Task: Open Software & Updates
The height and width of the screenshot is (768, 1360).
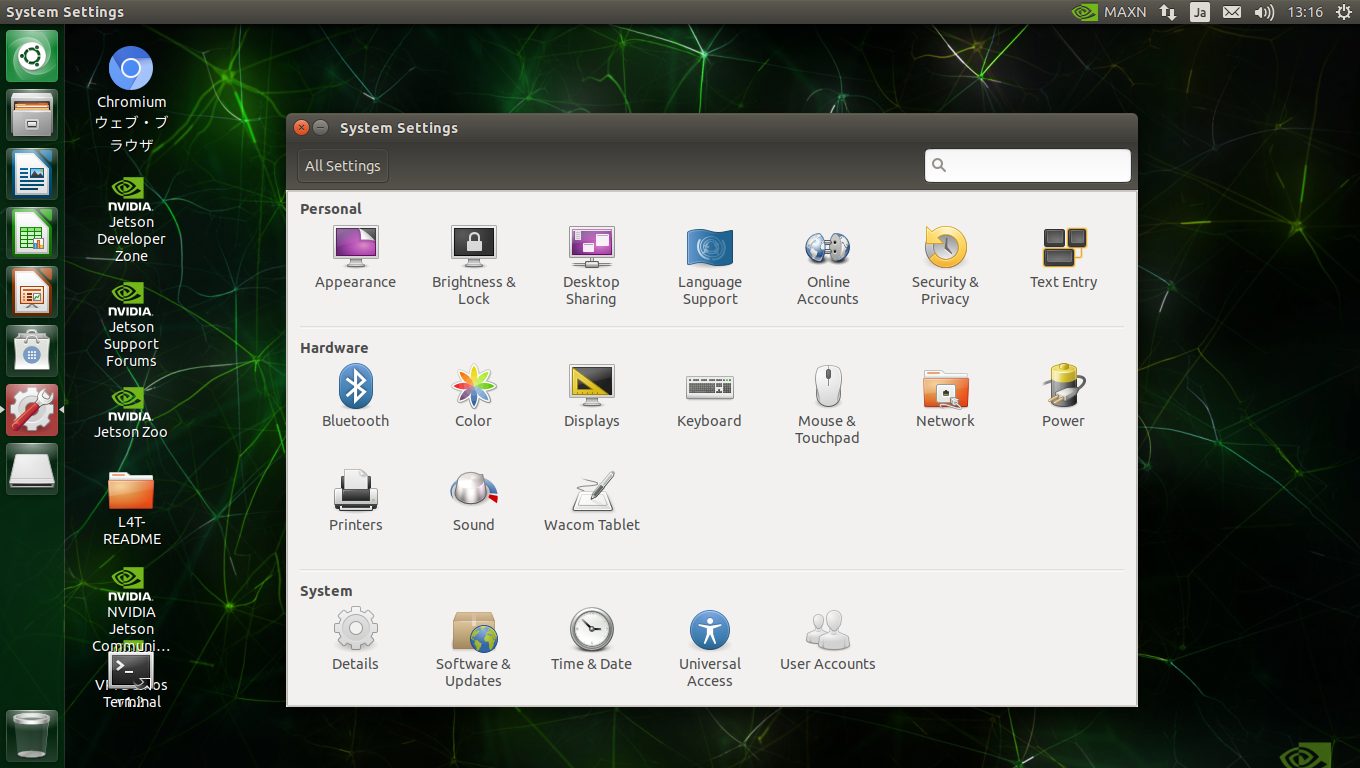Action: 473,647
